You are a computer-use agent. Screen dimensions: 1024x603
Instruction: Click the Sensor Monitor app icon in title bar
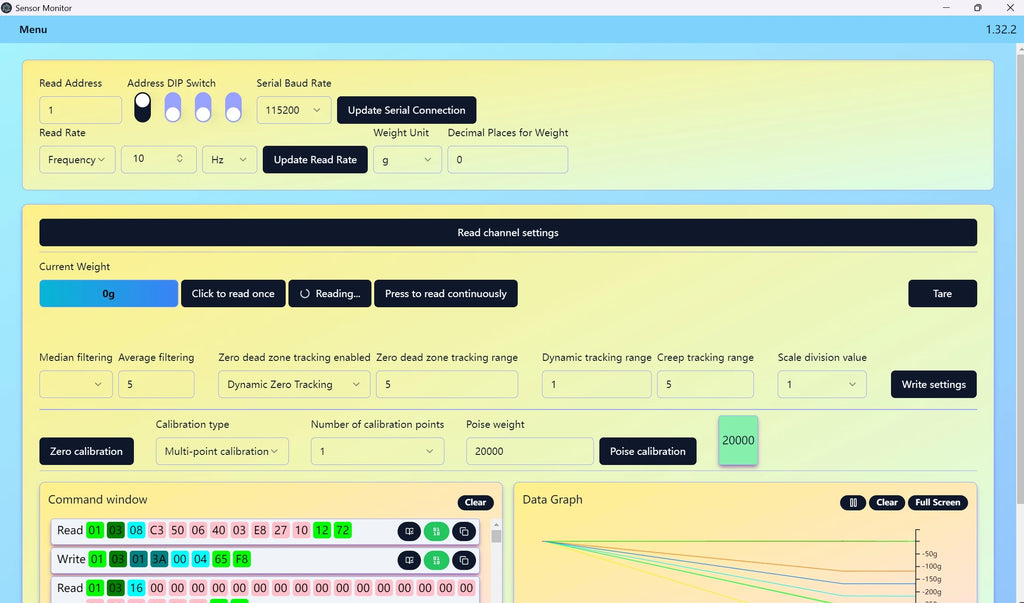[x=7, y=8]
